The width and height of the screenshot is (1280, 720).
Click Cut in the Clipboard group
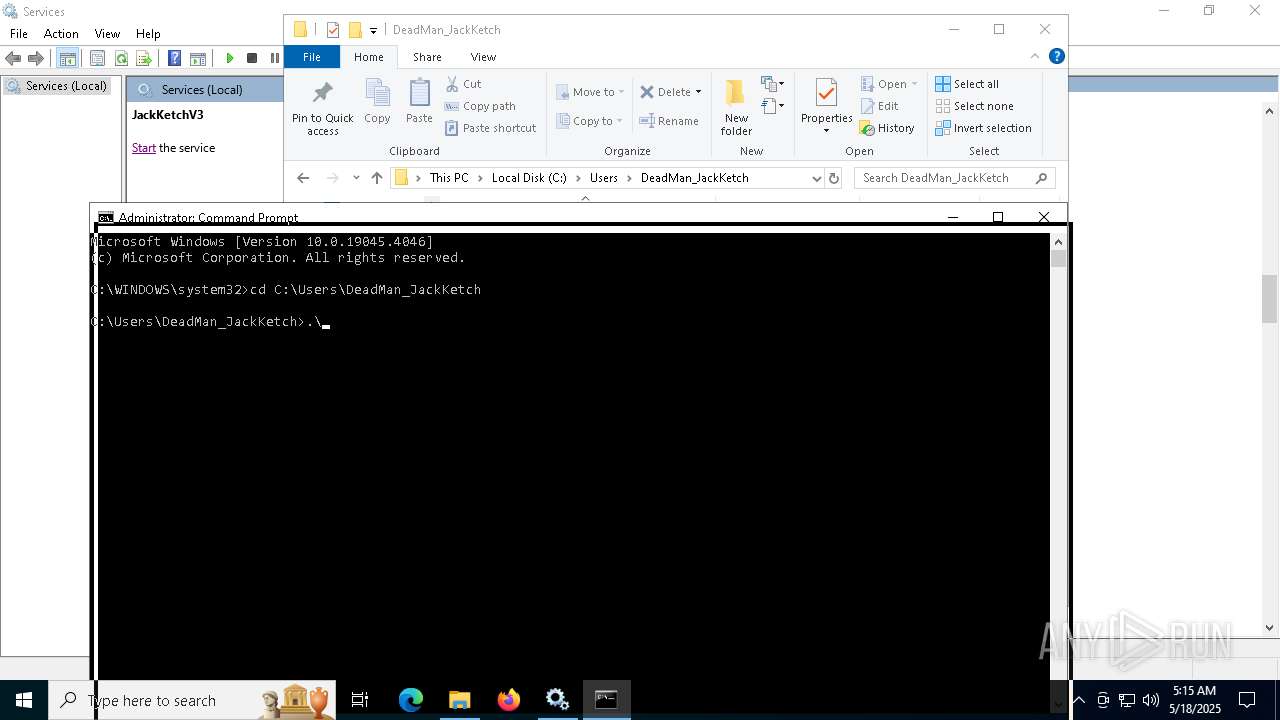(x=463, y=84)
